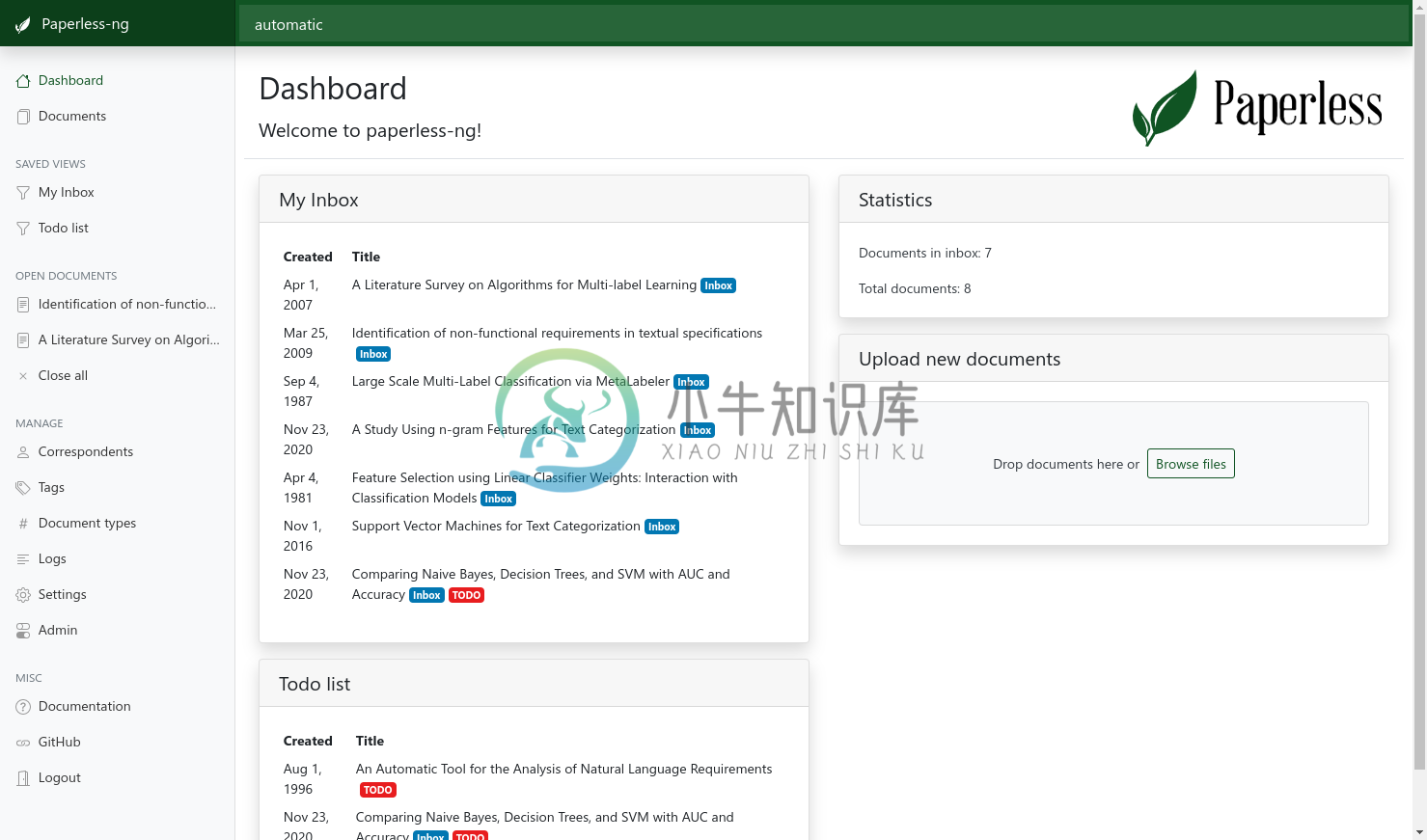This screenshot has width=1427, height=840.
Task: Click 'Large Scale Multi-Label Classification via MetaLabeler' title
Action: coord(510,381)
